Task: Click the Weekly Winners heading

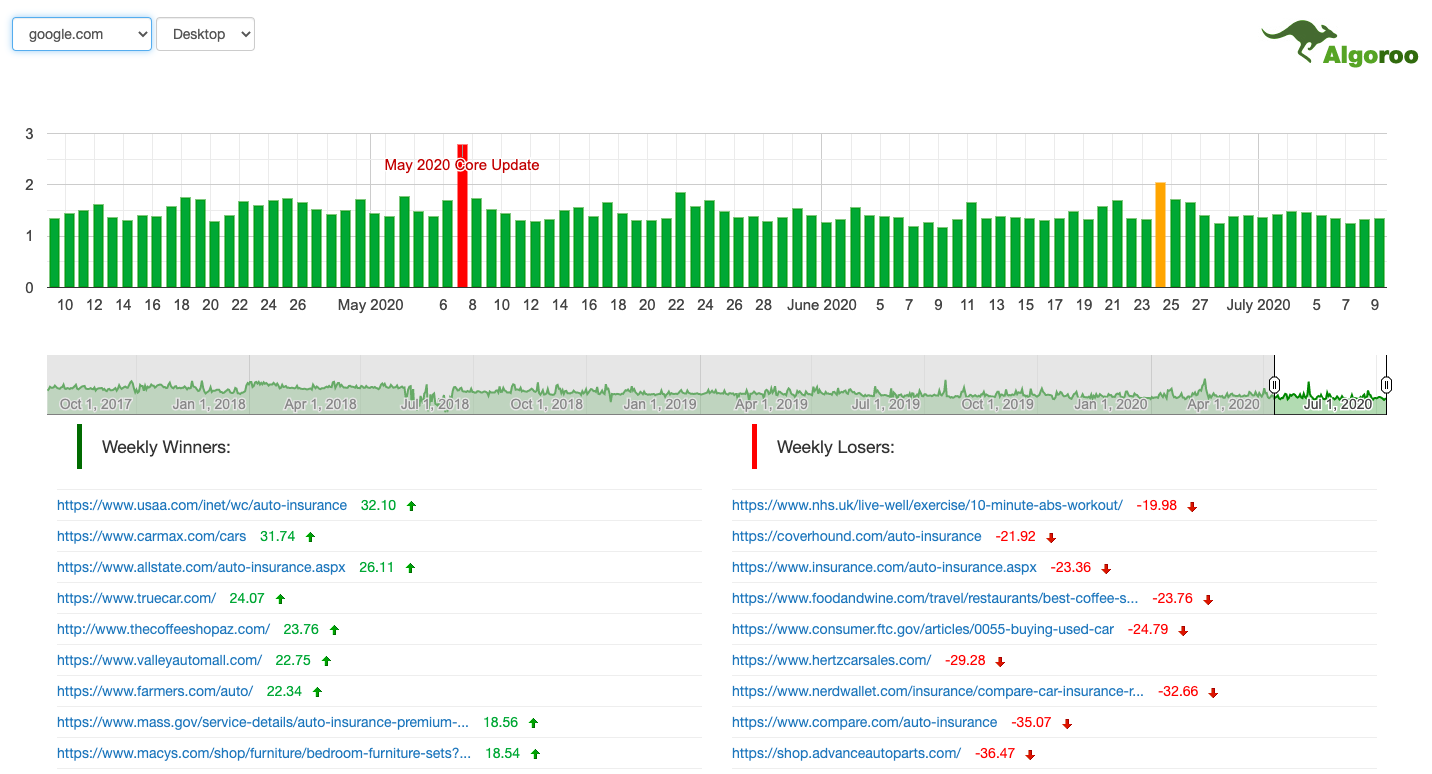Action: coord(166,447)
